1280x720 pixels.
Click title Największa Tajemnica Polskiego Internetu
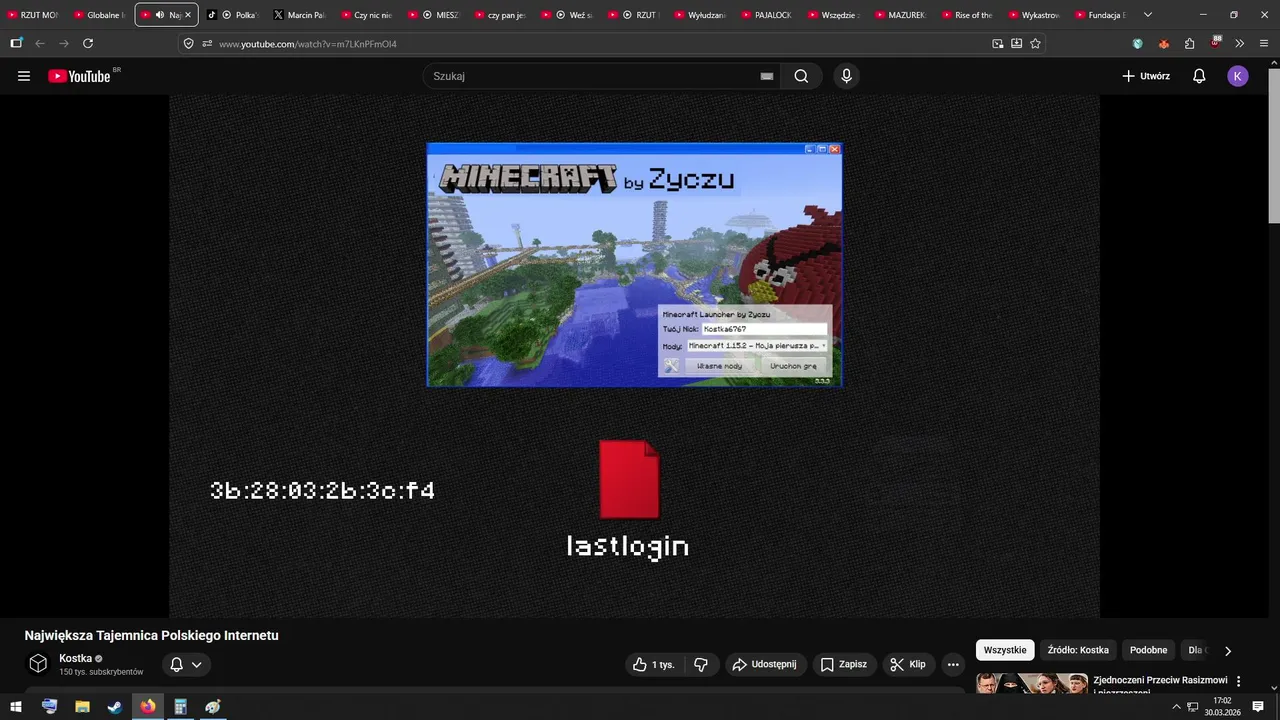pyautogui.click(x=151, y=635)
